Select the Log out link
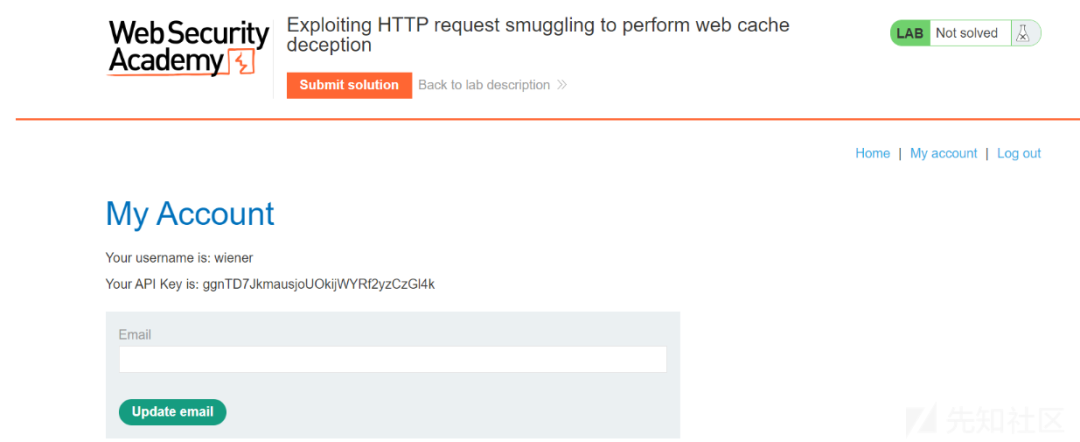The width and height of the screenshot is (1080, 442). (1019, 154)
